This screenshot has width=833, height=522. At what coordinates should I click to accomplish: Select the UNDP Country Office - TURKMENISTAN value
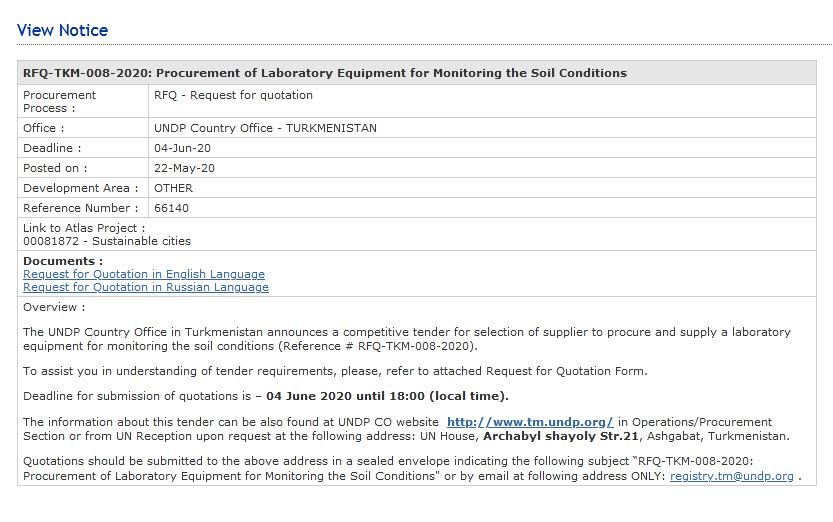pyautogui.click(x=265, y=128)
